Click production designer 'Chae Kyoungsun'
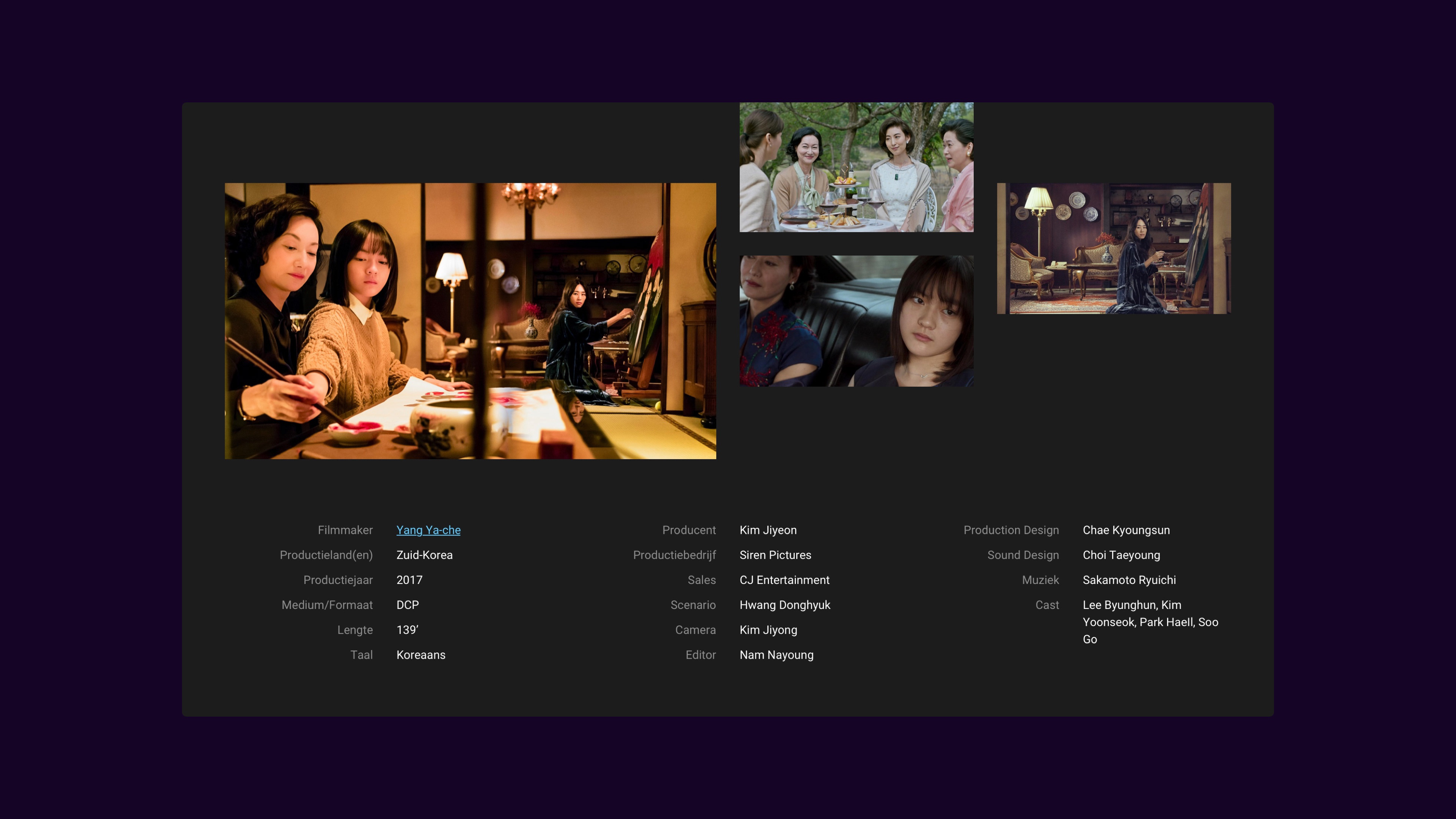The image size is (1456, 819). point(1127,530)
